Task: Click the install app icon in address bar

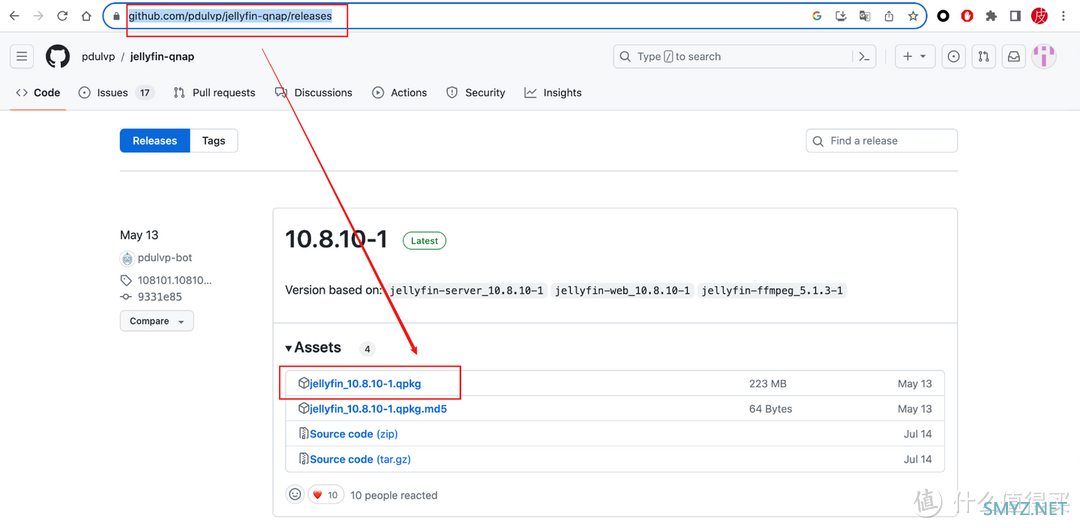Action: [x=841, y=16]
